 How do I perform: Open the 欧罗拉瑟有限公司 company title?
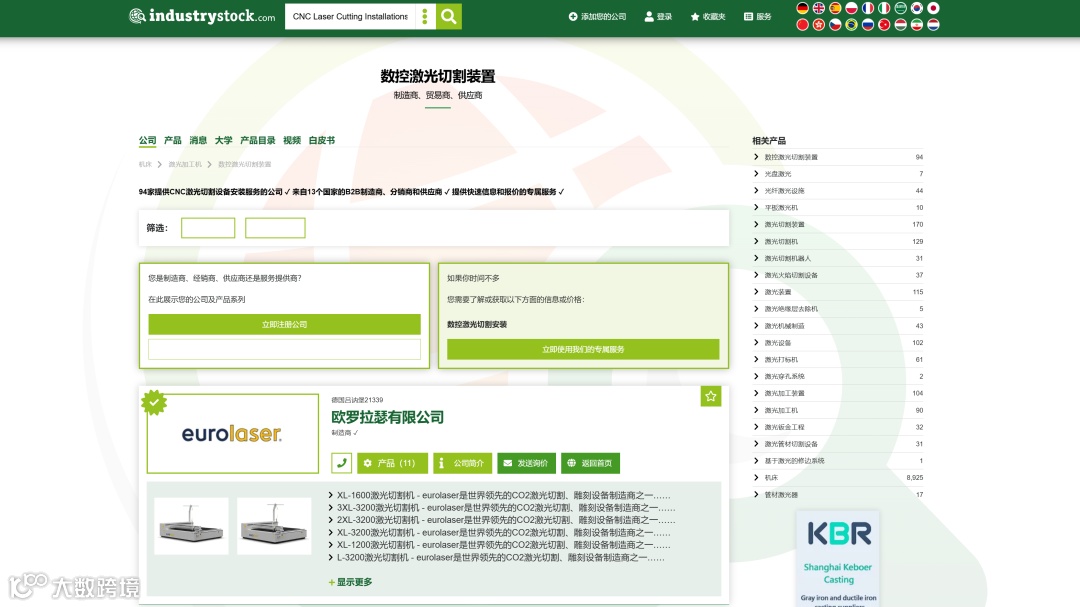coord(388,417)
